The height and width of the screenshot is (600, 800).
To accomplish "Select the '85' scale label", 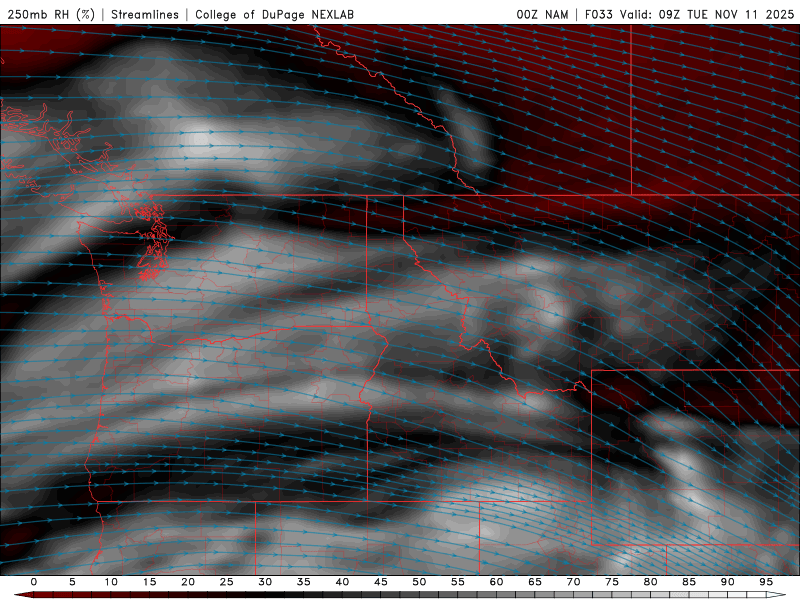I will 689,582.
